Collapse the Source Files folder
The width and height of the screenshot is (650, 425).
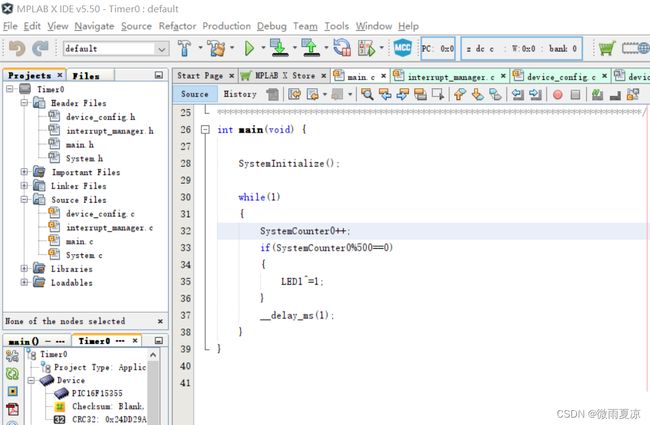point(24,199)
